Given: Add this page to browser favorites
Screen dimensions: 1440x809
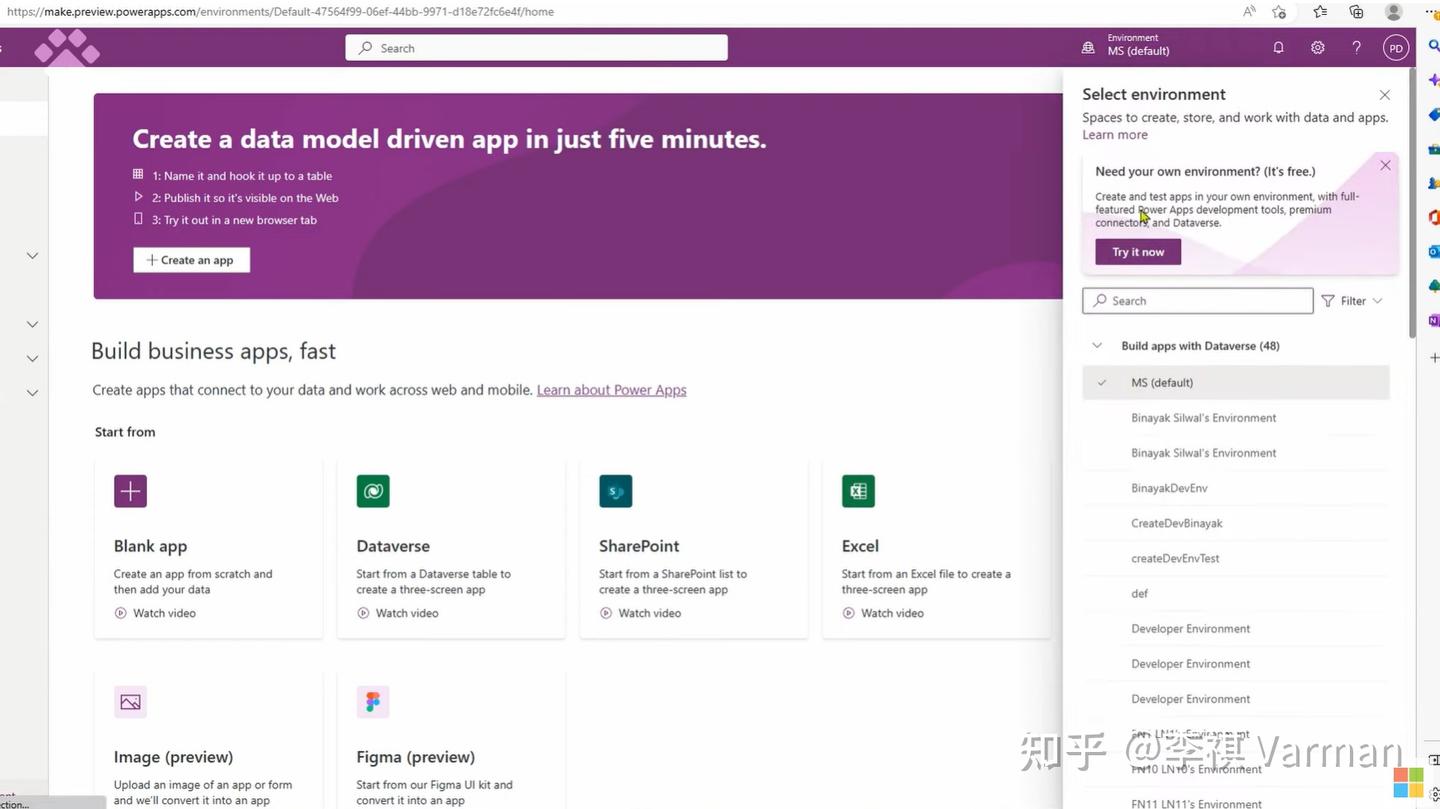Looking at the screenshot, I should 1279,12.
